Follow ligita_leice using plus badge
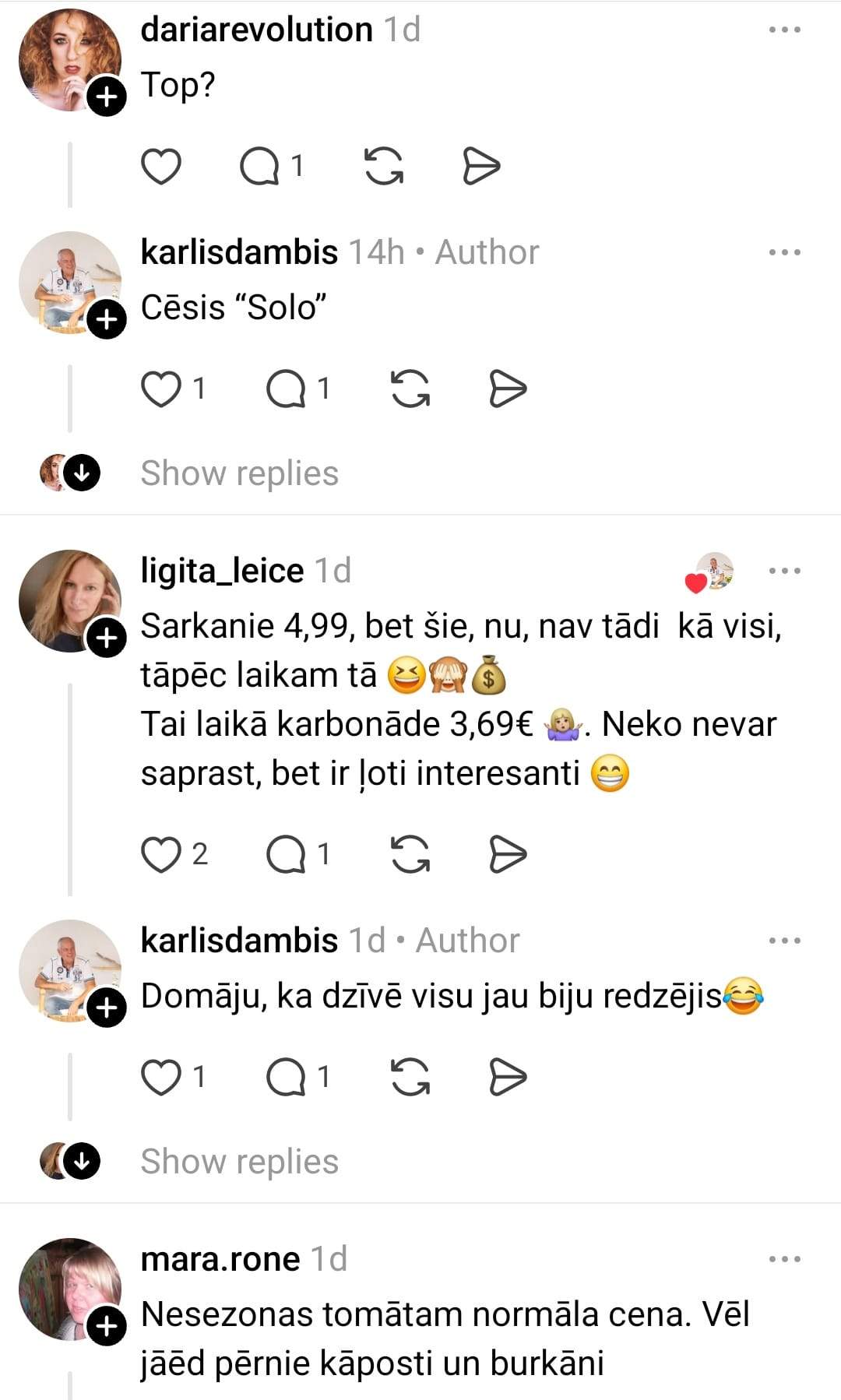The height and width of the screenshot is (1400, 841). pos(107,638)
